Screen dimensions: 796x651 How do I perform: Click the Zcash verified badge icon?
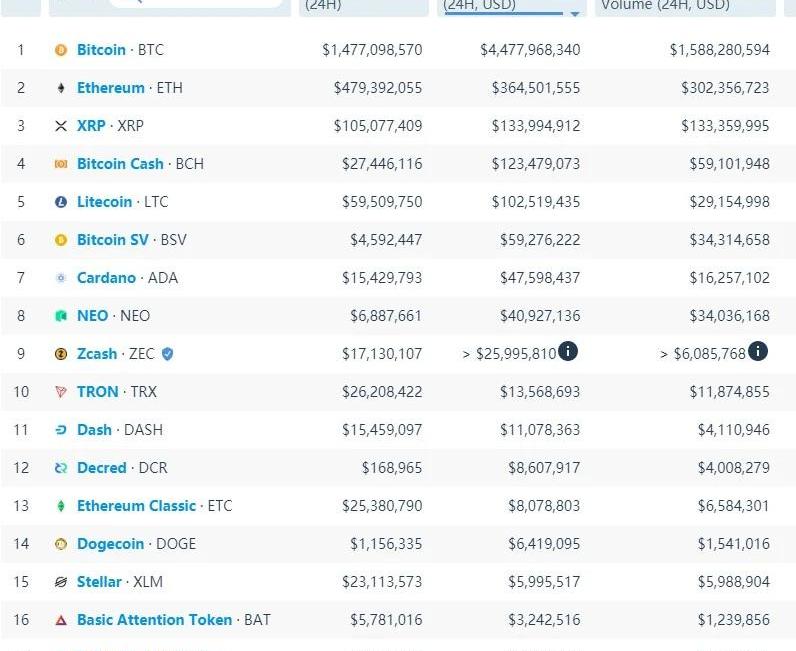(167, 354)
